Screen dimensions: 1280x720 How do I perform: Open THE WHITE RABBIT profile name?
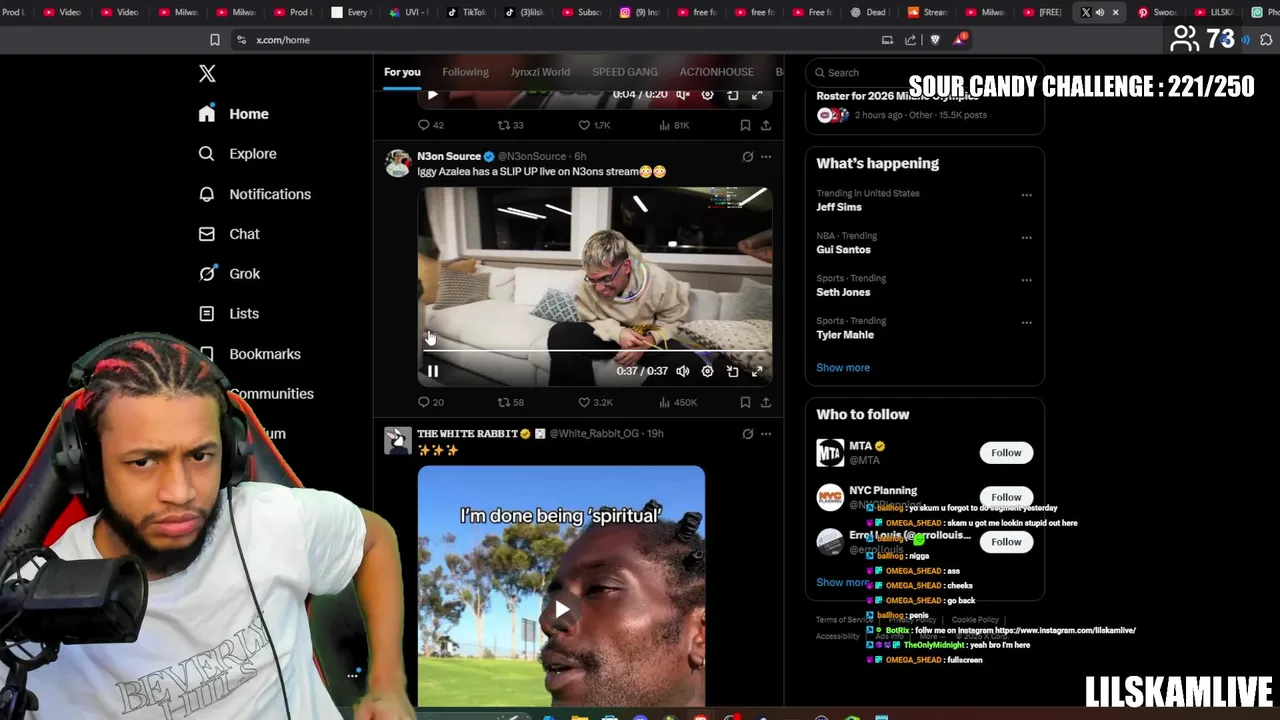click(x=467, y=433)
